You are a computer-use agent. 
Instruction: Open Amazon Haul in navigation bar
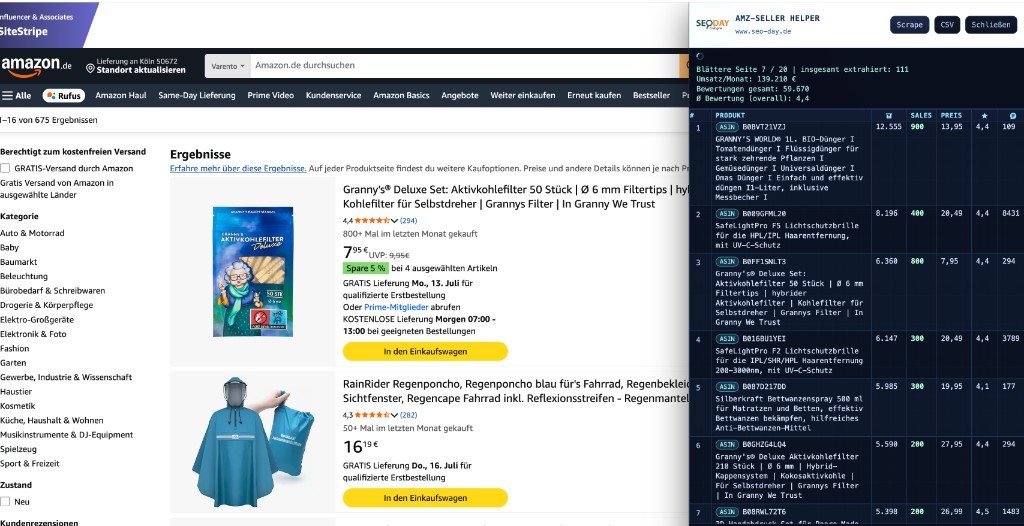[x=121, y=95]
